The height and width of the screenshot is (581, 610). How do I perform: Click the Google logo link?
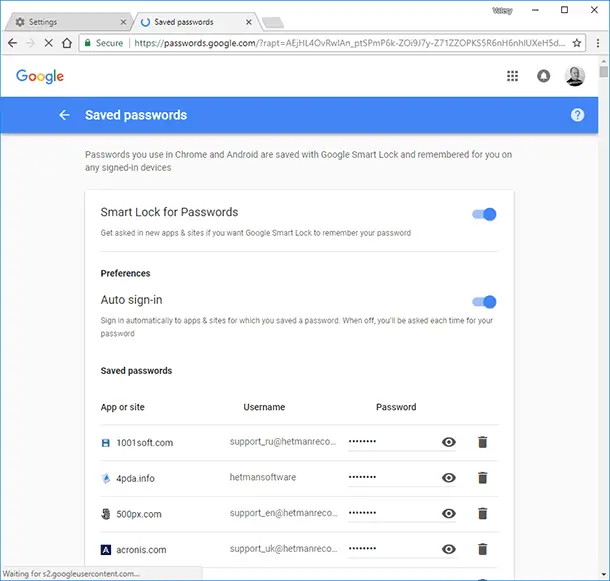(40, 77)
